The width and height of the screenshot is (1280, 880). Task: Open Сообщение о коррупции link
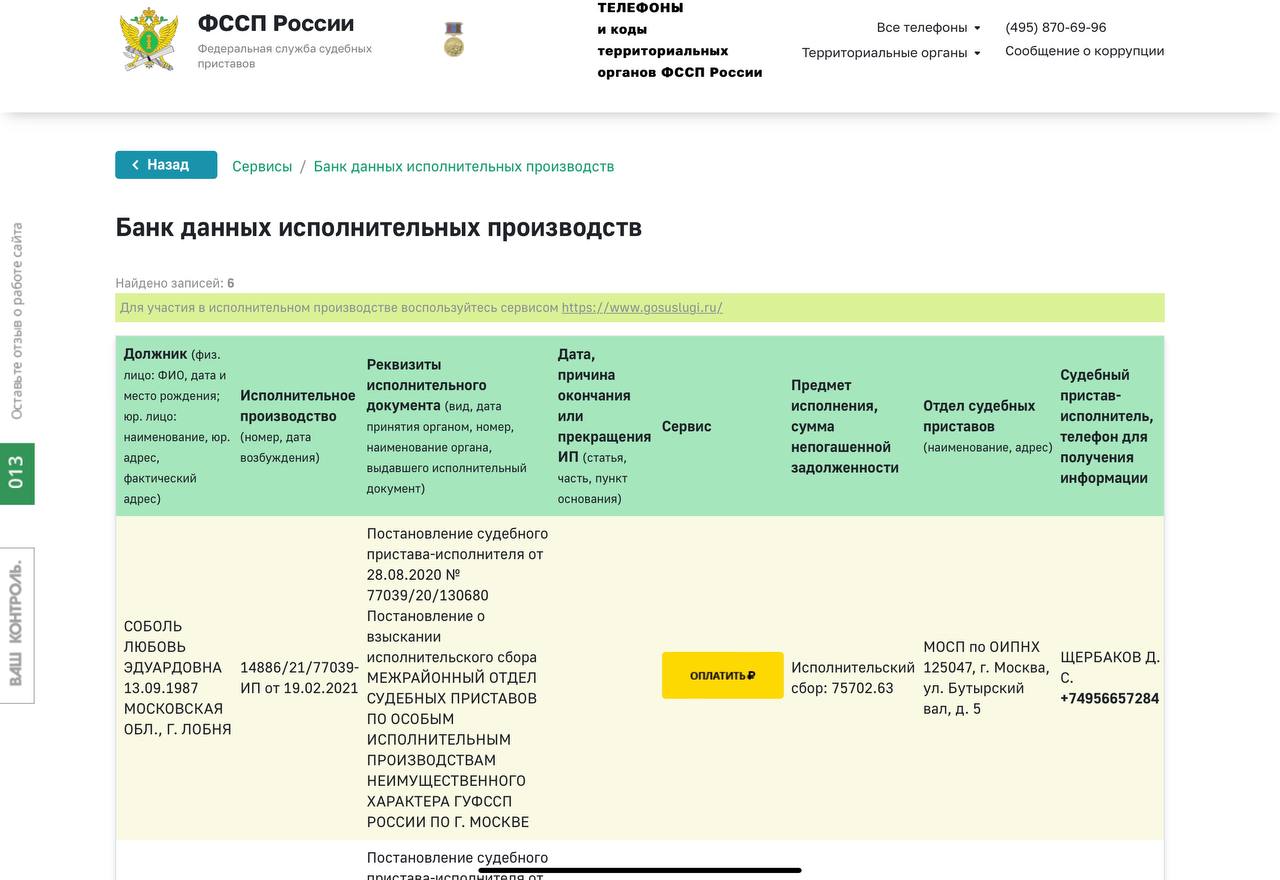[x=1085, y=51]
